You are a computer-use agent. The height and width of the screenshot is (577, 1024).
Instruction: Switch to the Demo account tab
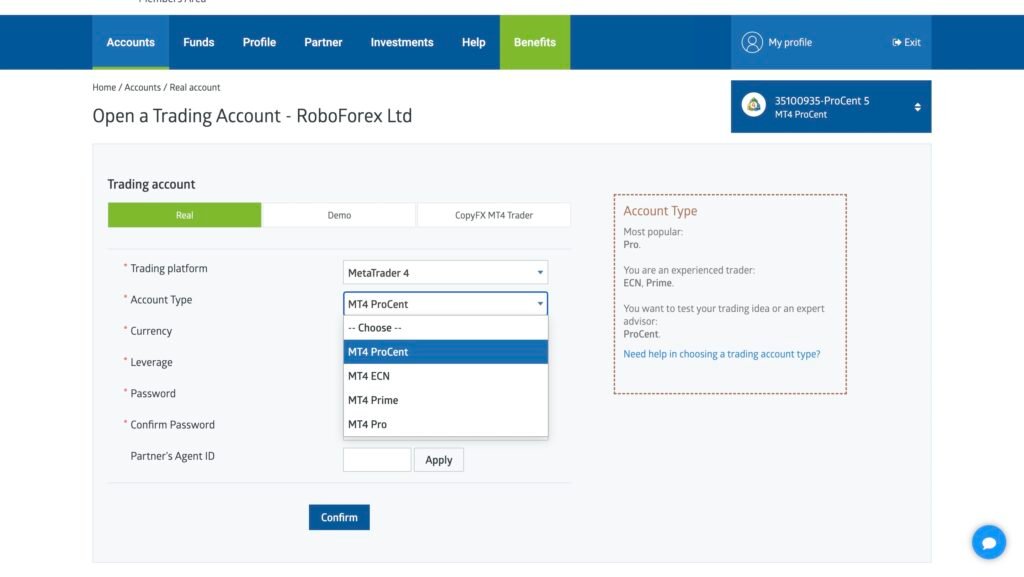(x=339, y=215)
